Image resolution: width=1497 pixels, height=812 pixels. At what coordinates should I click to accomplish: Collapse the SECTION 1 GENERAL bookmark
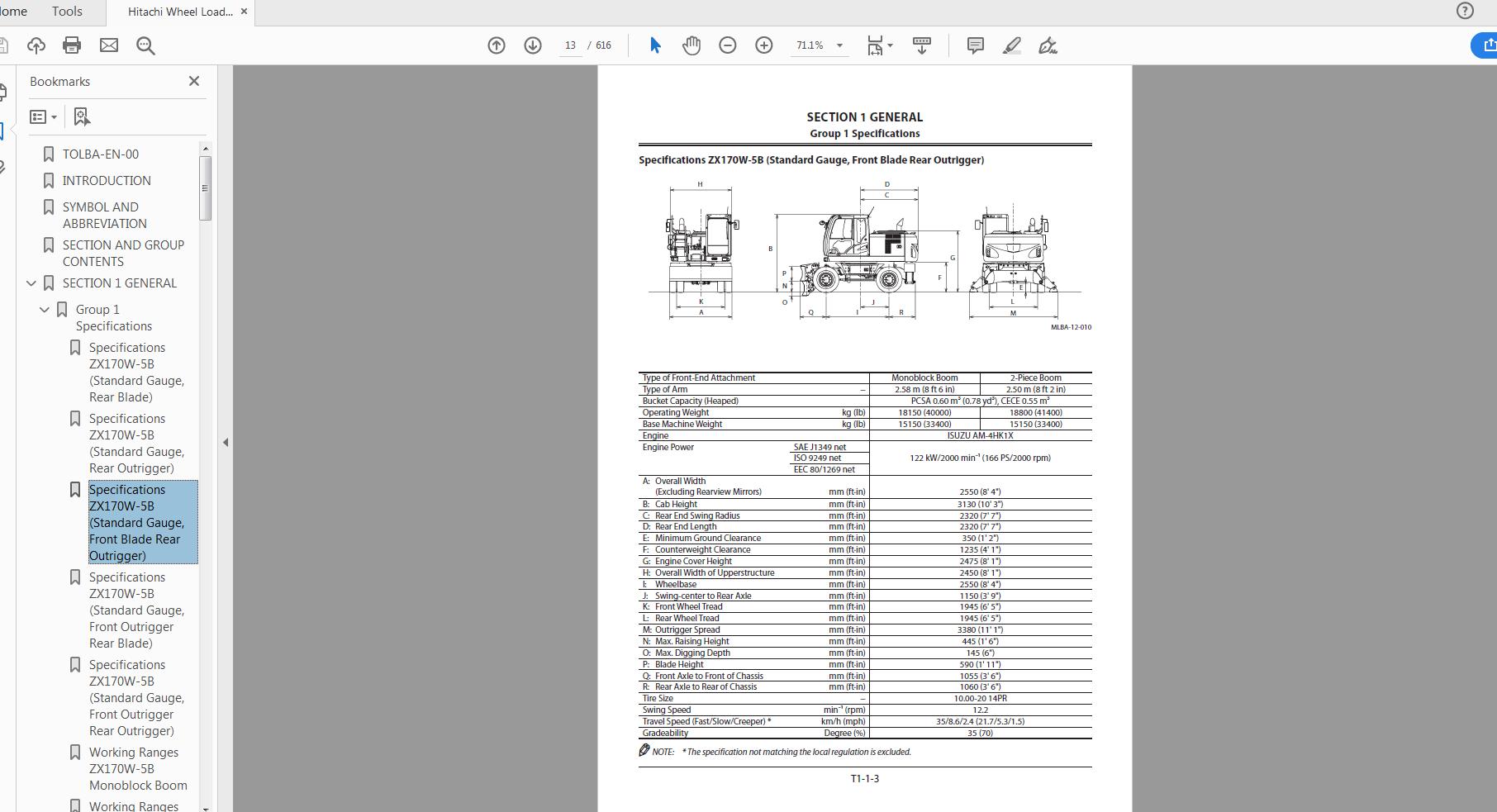[31, 283]
